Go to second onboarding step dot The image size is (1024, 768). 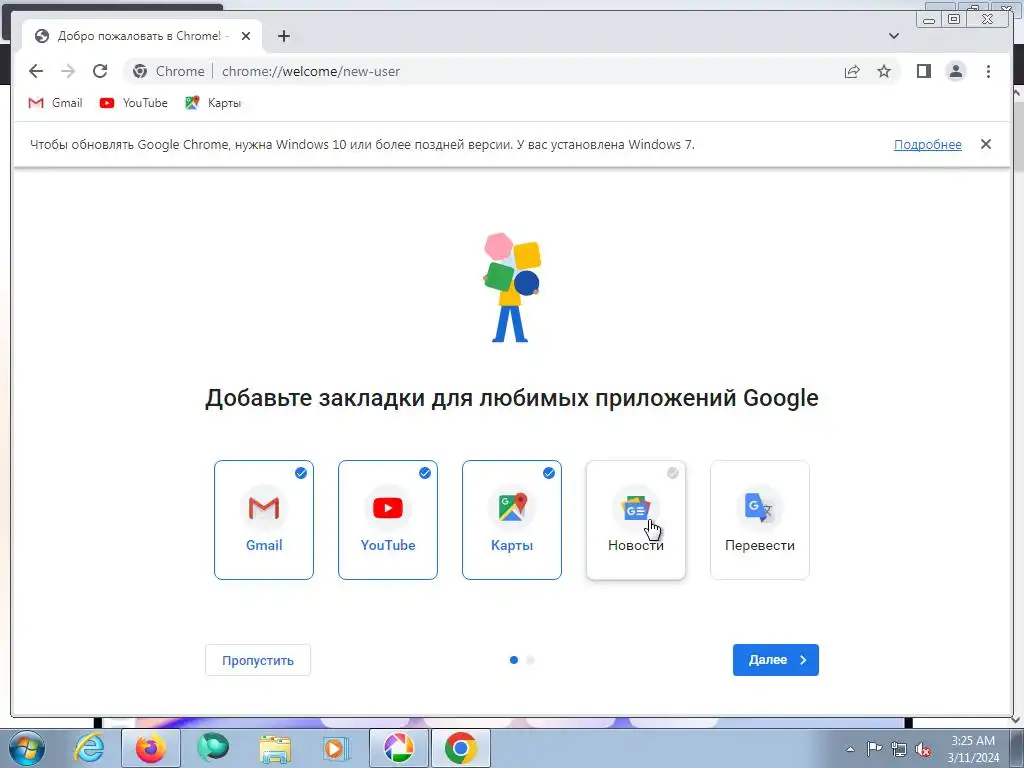pos(530,660)
